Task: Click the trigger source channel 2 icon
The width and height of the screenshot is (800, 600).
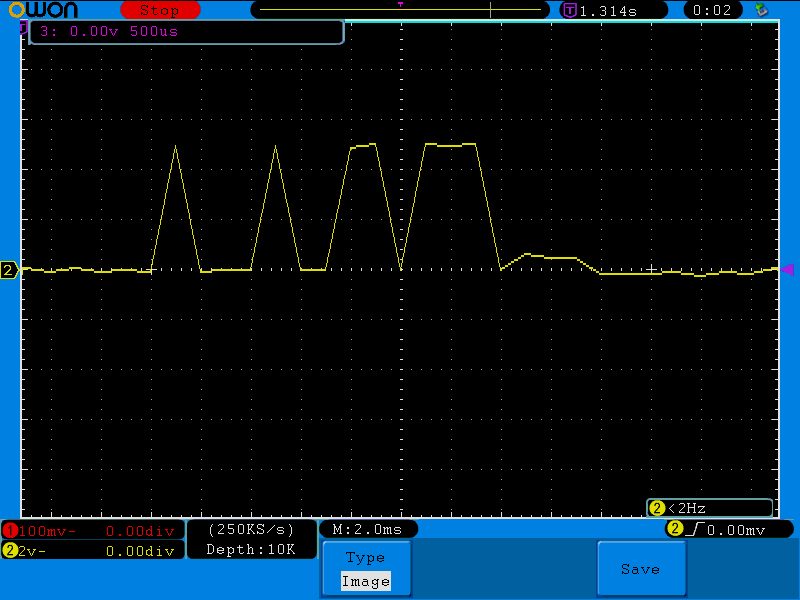Action: (x=674, y=529)
